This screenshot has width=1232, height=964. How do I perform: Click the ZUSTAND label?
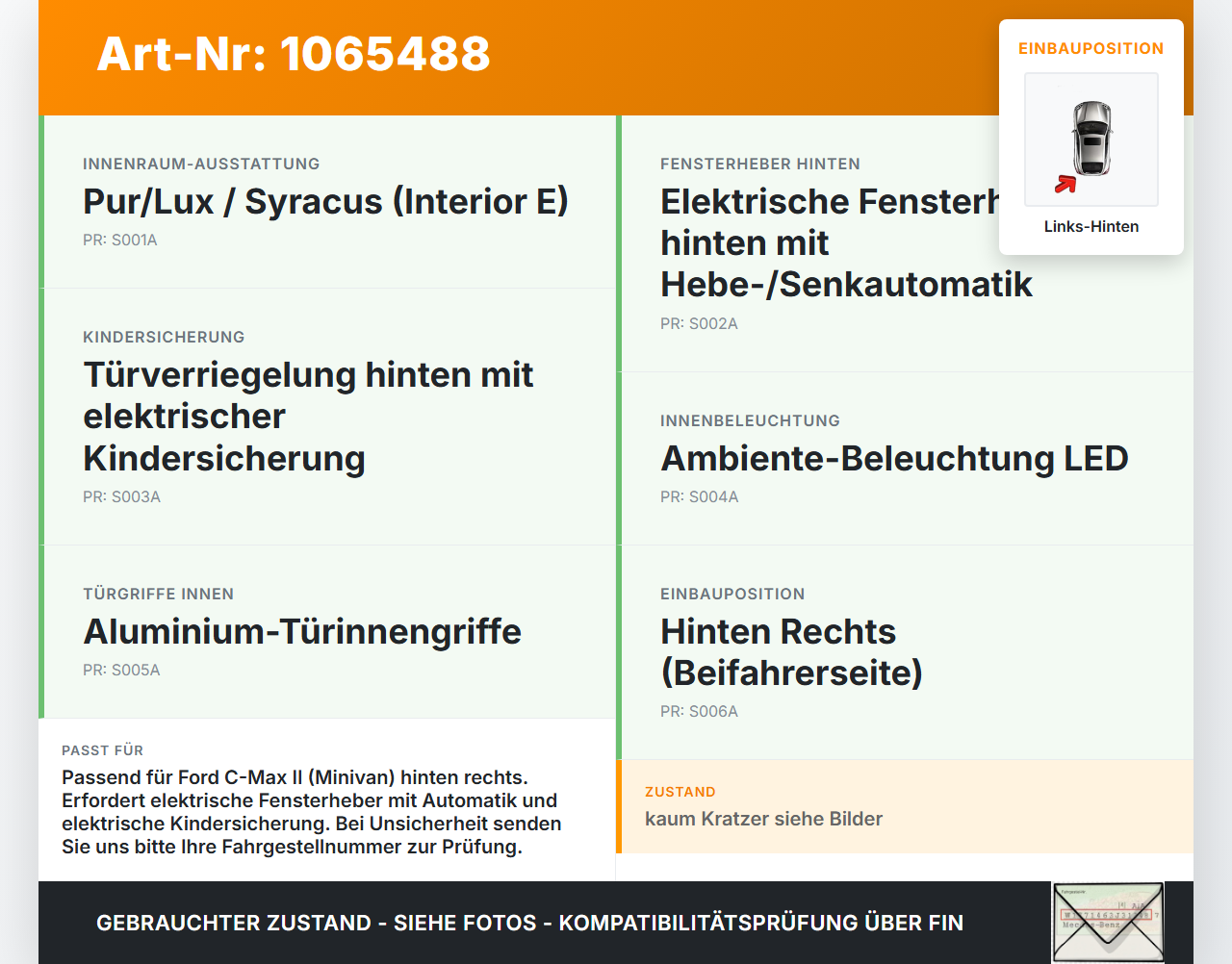coord(680,792)
